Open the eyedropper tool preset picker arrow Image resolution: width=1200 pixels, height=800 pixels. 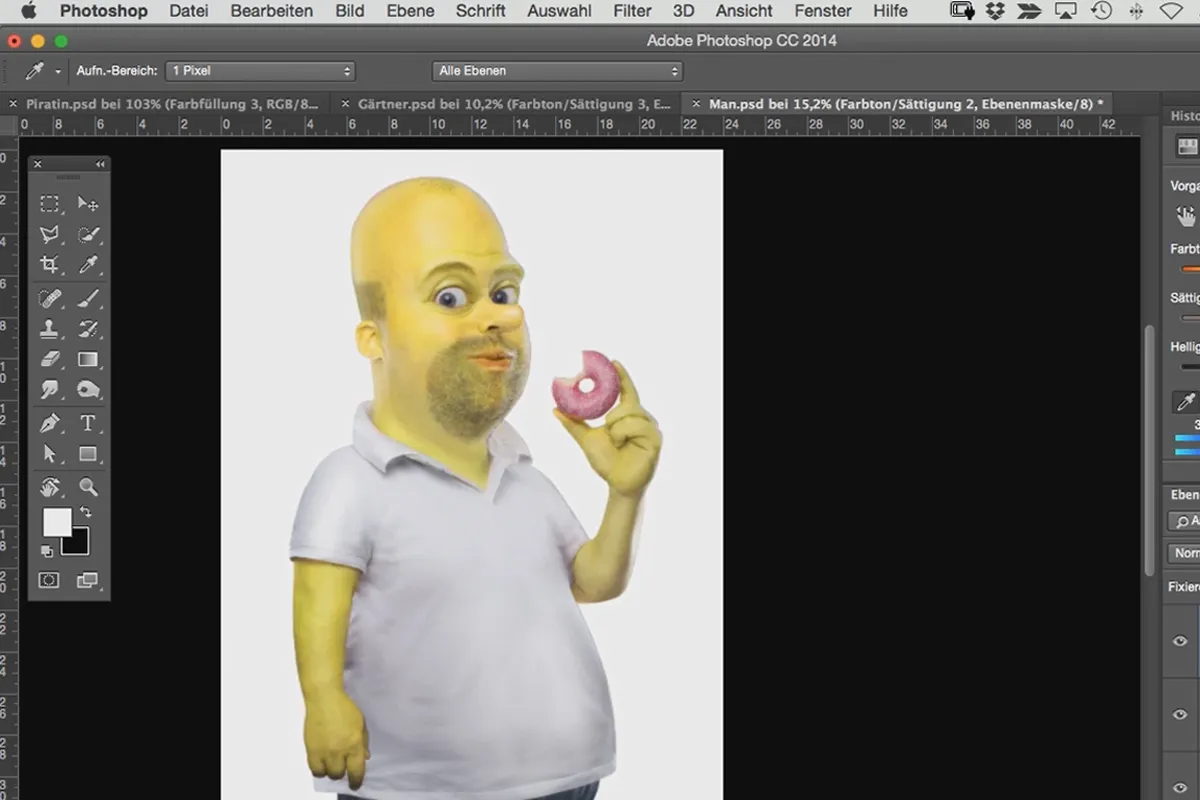click(x=58, y=72)
